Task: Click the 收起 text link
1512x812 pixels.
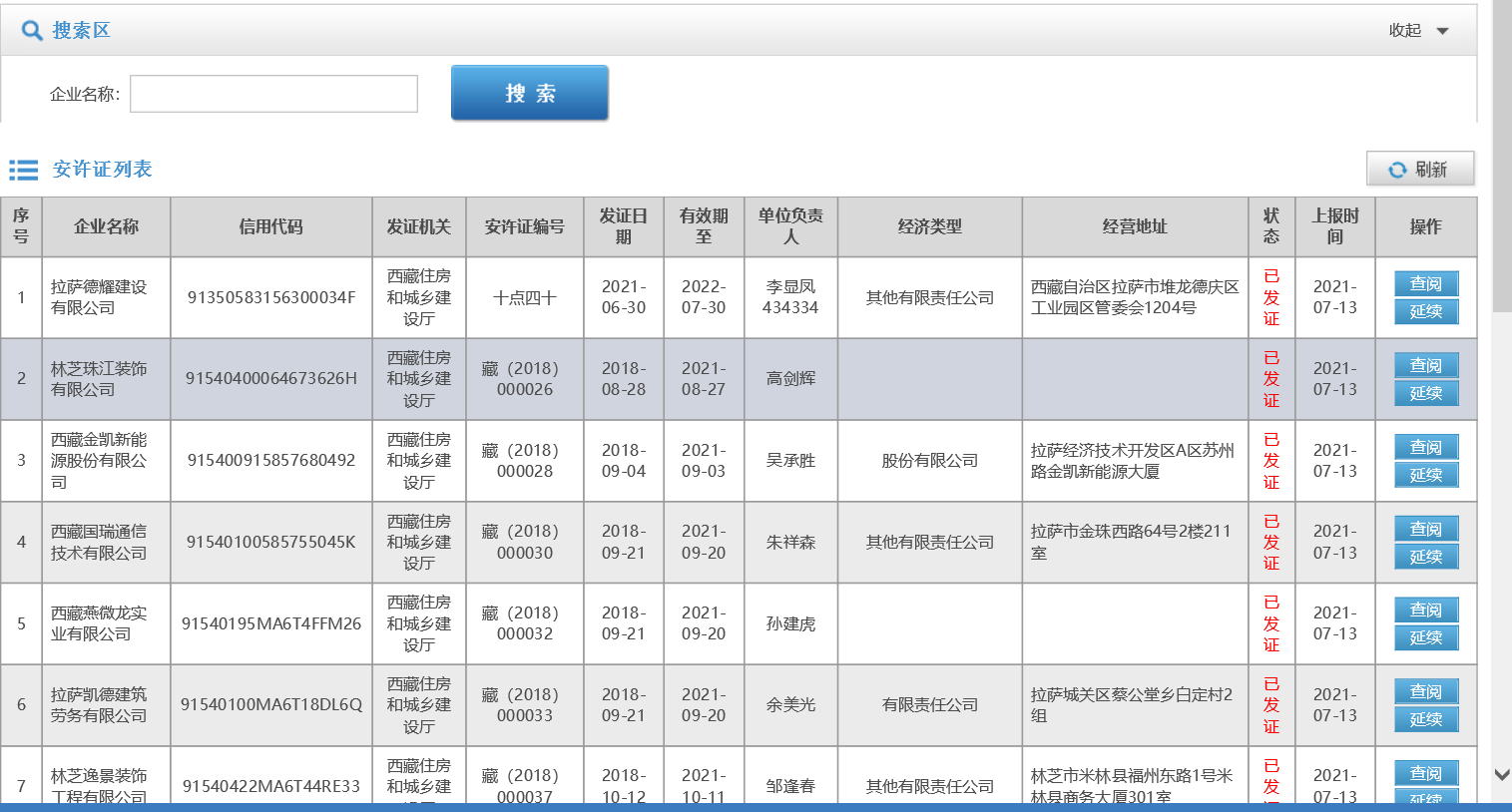Action: coord(1404,31)
